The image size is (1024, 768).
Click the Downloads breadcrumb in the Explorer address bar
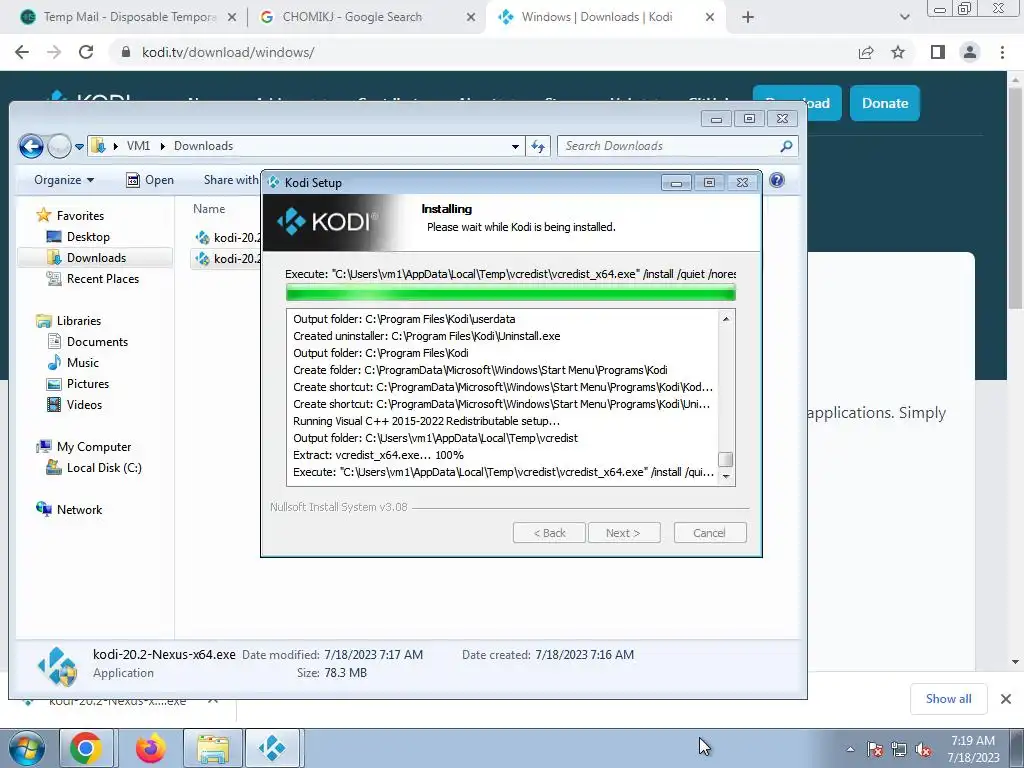point(203,146)
